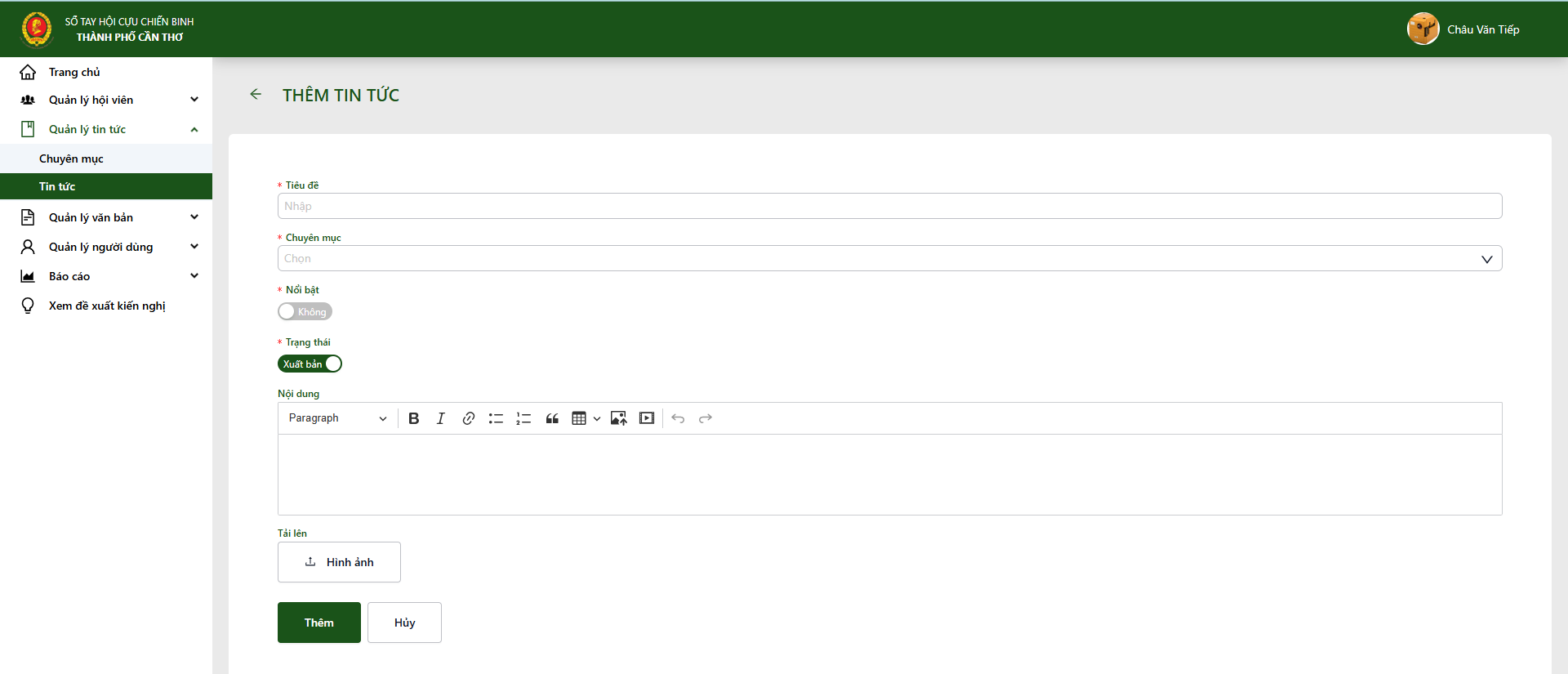Click the THÊM TIN TỨC page heading
Screen dimensions: 1568x674
341,95
